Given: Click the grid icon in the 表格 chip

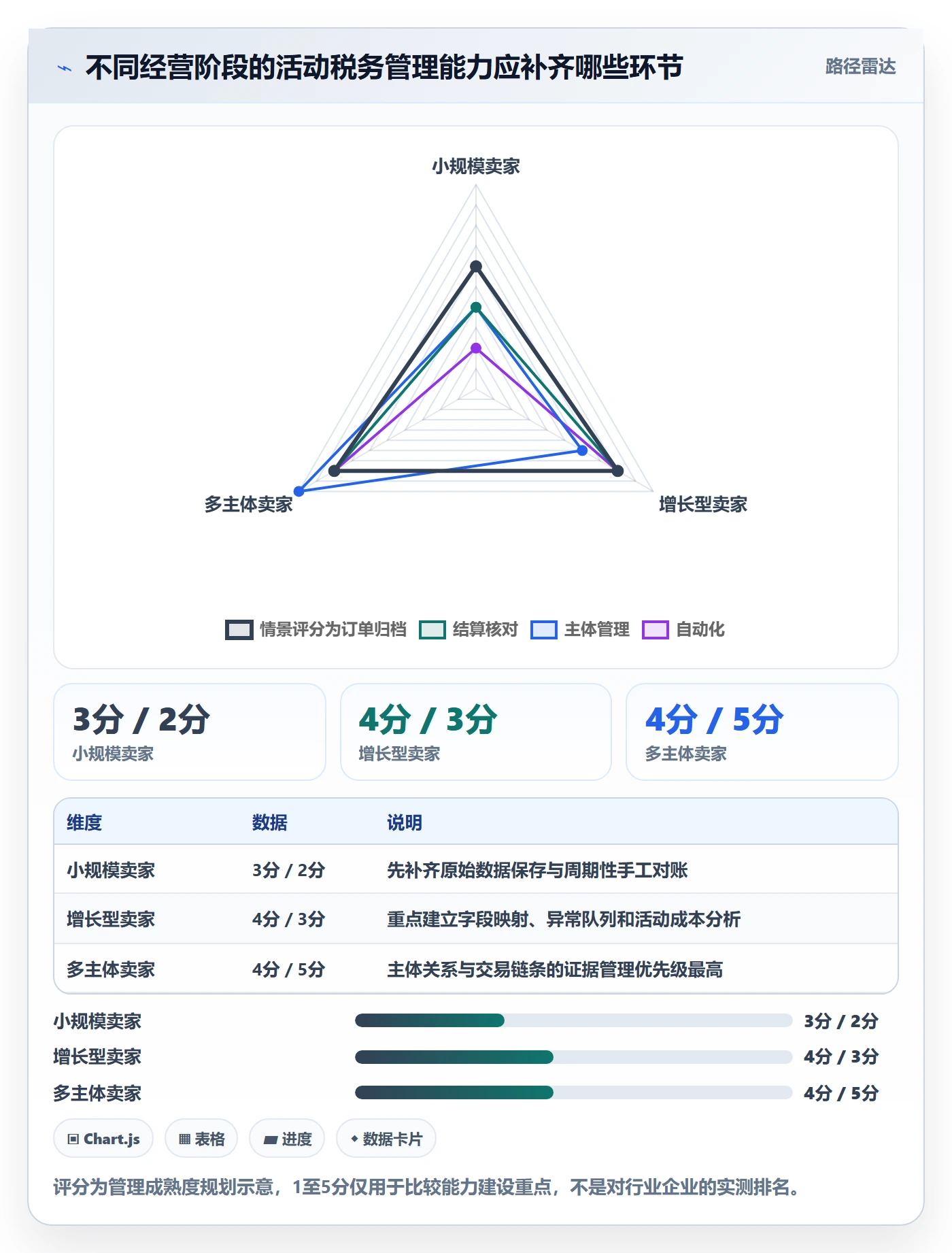Looking at the screenshot, I should [x=184, y=1139].
